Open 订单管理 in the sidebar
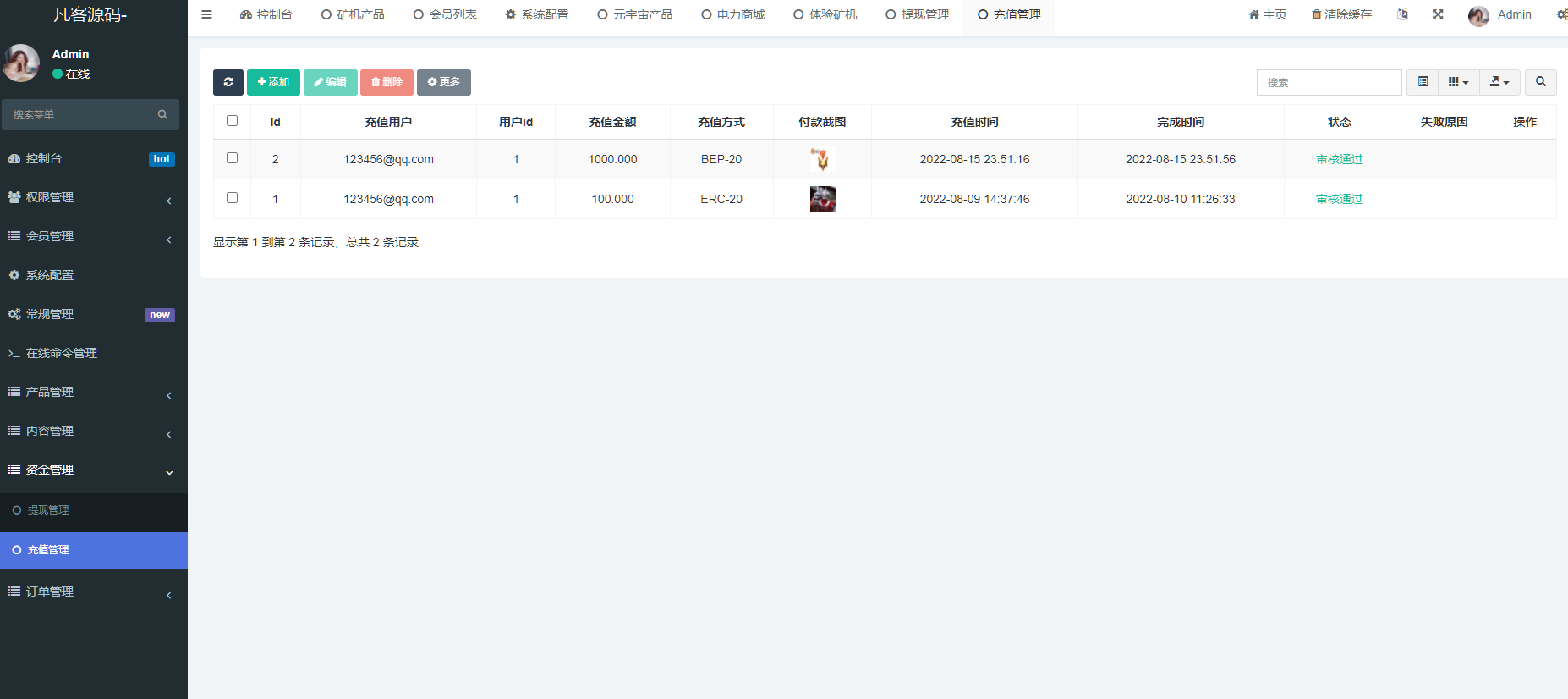This screenshot has width=1568, height=699. point(93,592)
